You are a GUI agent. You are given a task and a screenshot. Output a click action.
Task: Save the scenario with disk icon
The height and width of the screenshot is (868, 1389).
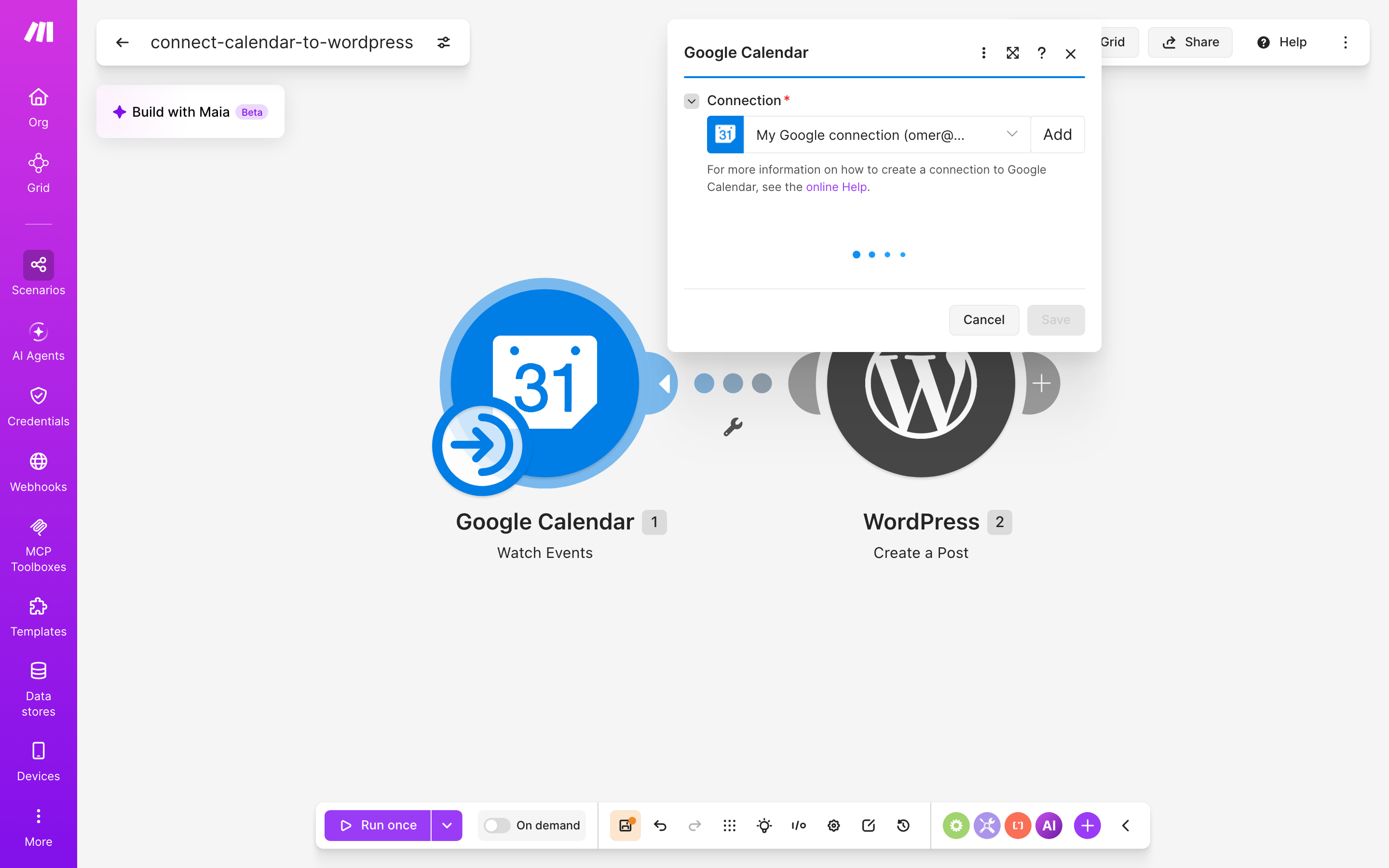click(x=625, y=826)
